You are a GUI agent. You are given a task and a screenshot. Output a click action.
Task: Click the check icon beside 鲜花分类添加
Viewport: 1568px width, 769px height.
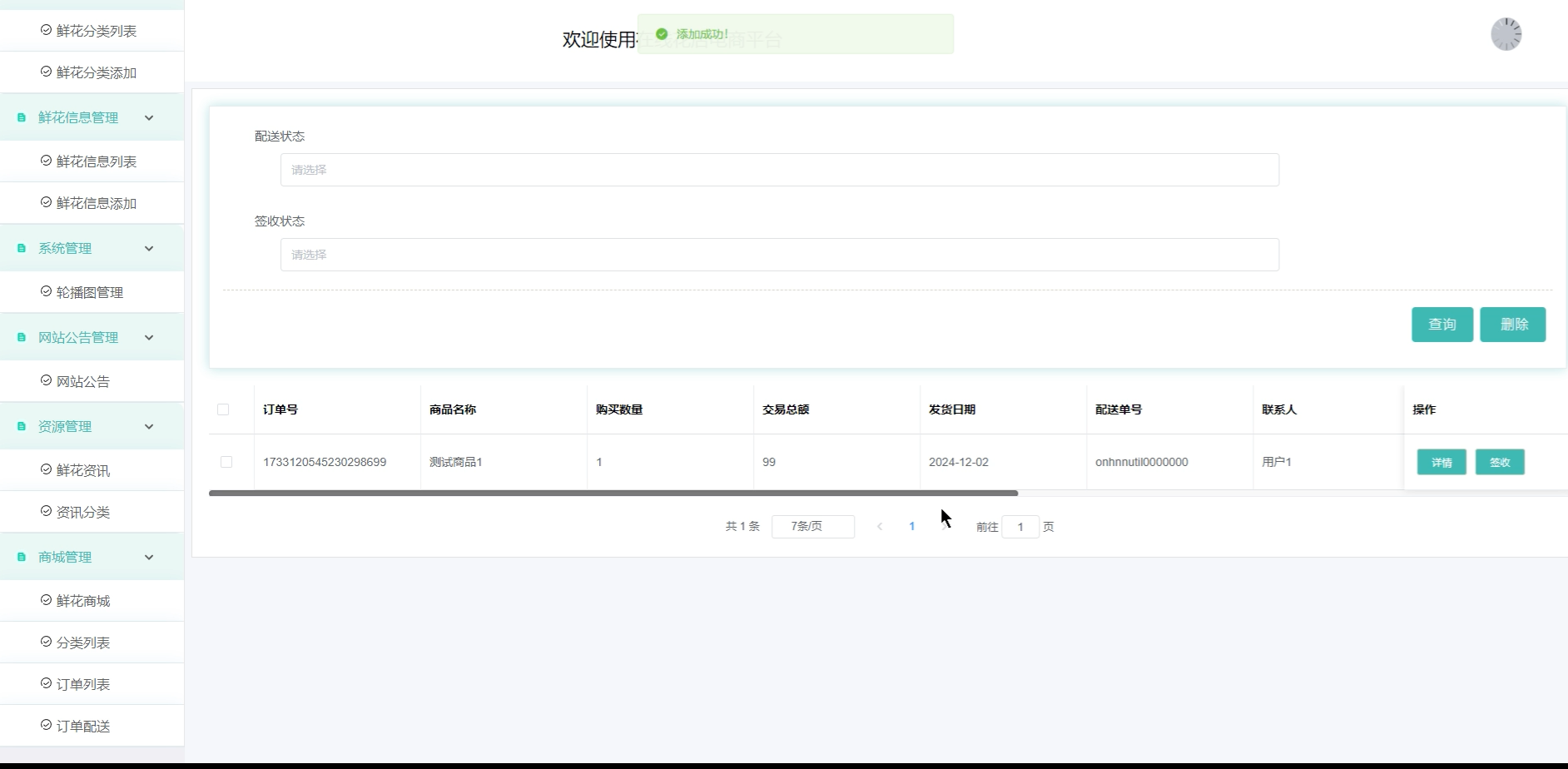(x=46, y=72)
